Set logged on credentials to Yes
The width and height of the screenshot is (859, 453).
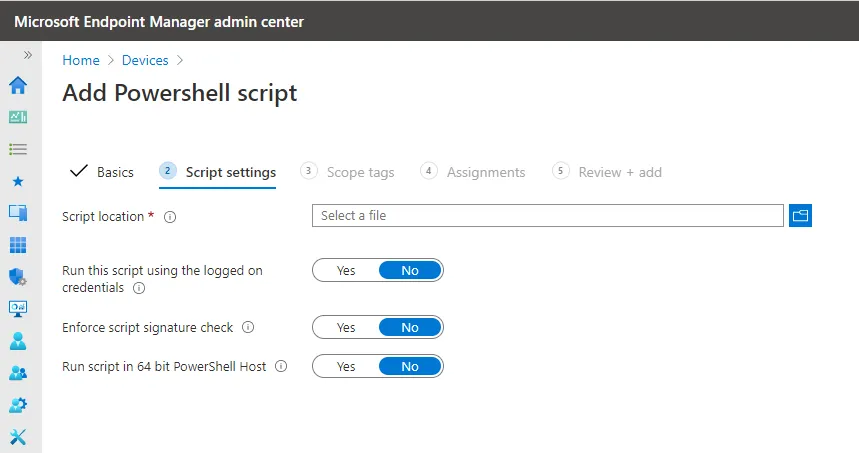(346, 271)
